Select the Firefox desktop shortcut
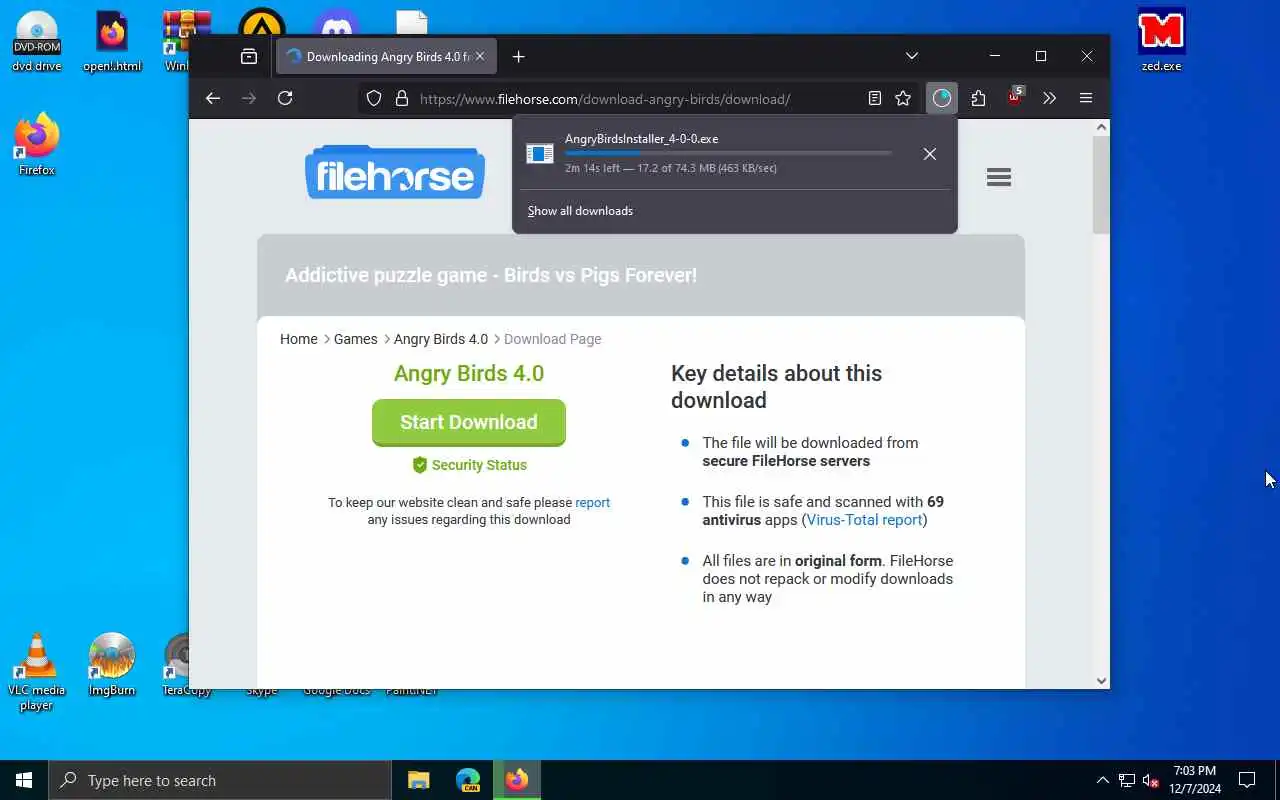 click(37, 145)
